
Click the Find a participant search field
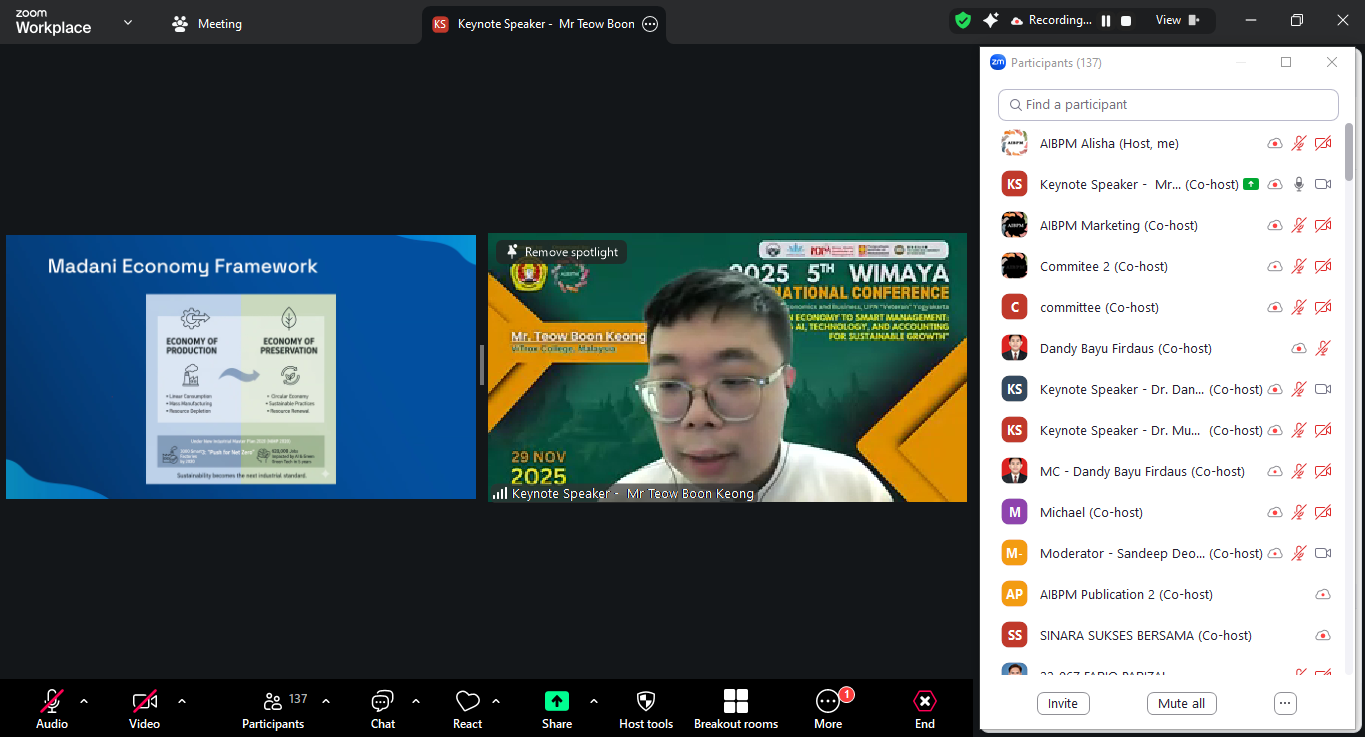click(1168, 105)
